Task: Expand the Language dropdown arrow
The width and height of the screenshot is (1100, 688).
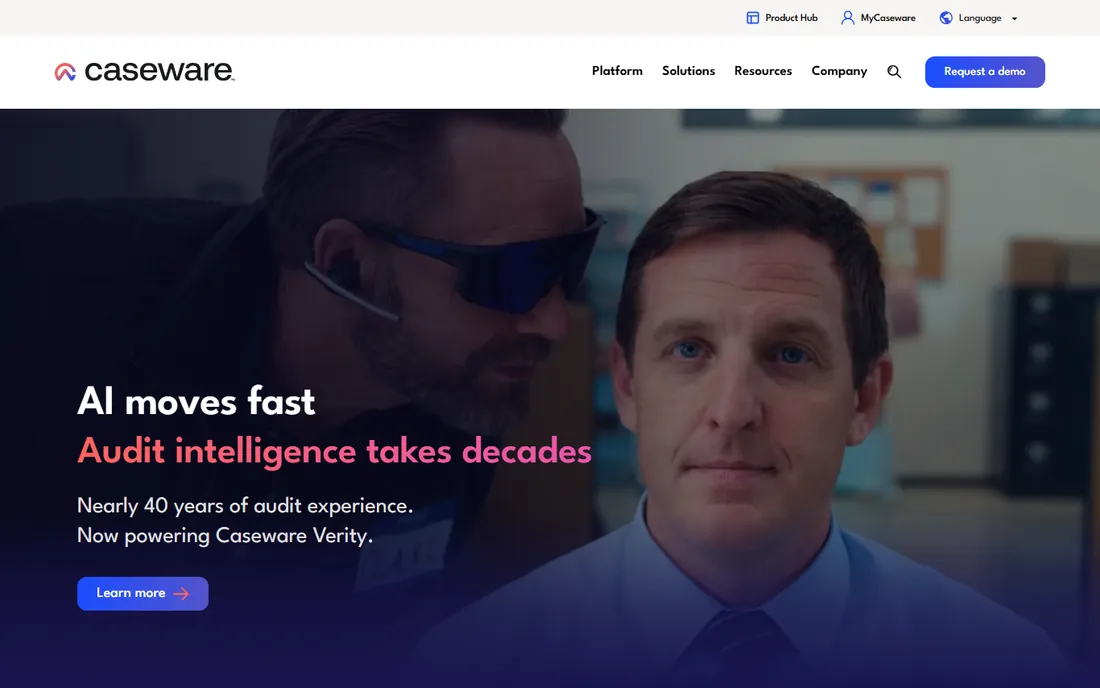Action: [x=1014, y=19]
